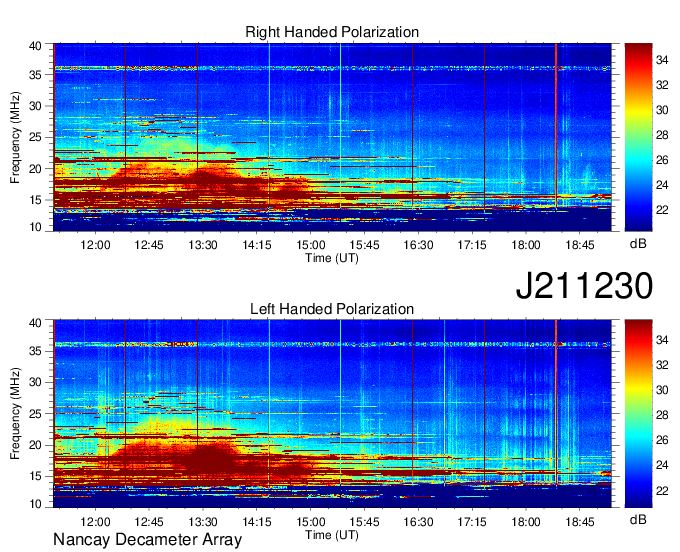Click the 18:45 tick under the top plot
The height and width of the screenshot is (552, 680).
tap(580, 245)
